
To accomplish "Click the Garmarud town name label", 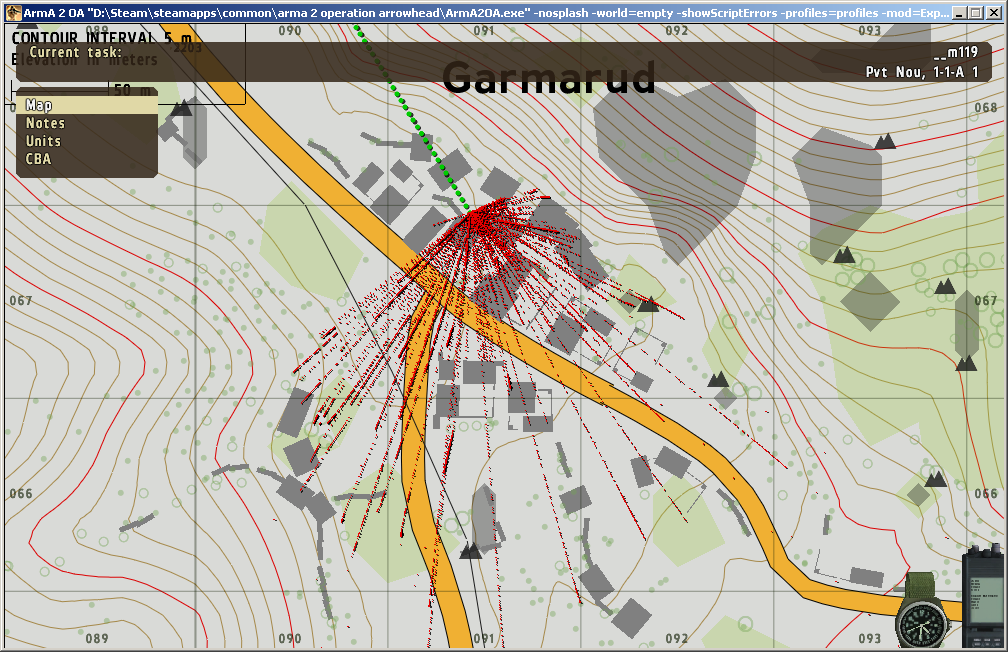I will (548, 77).
